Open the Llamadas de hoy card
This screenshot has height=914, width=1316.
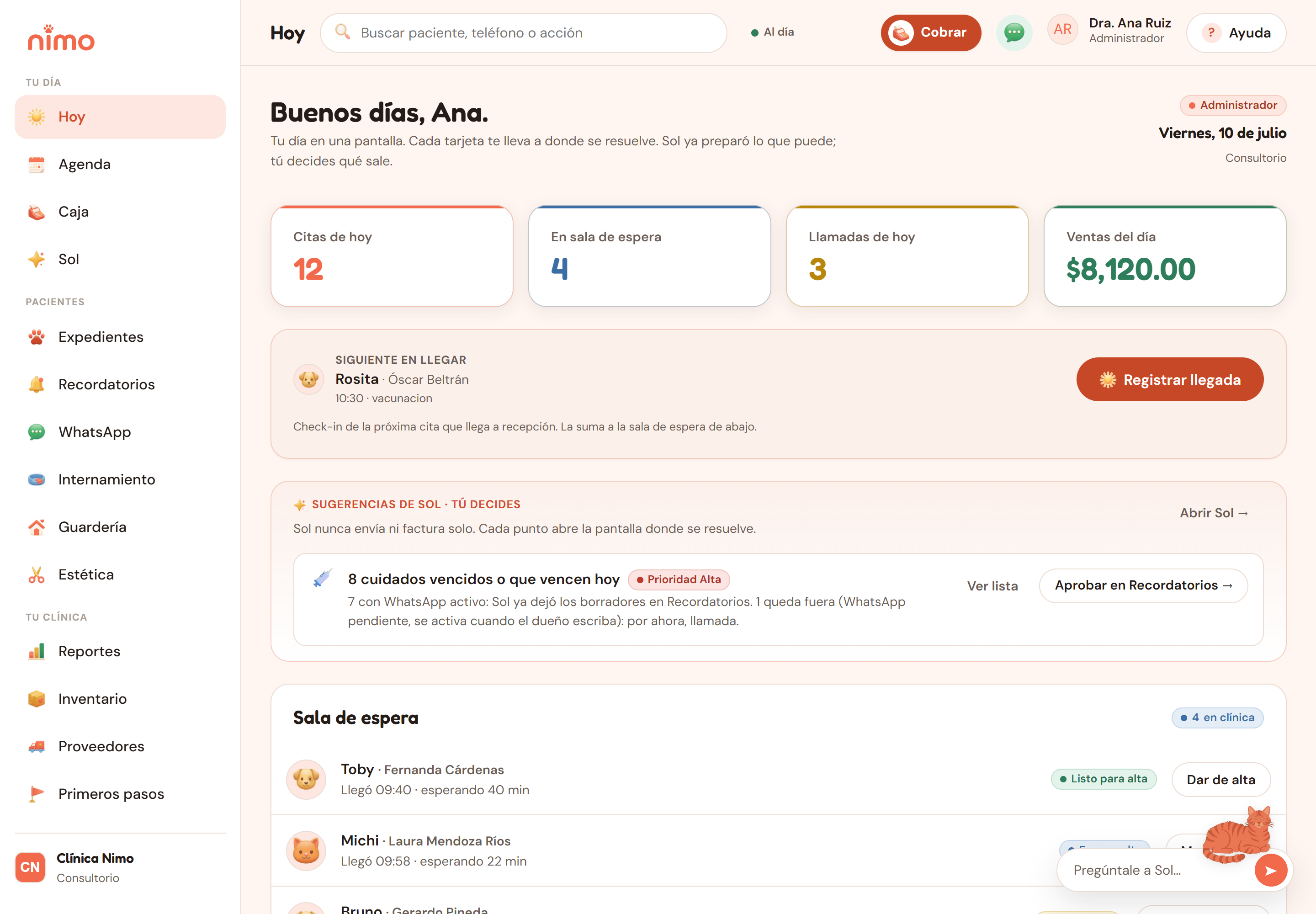pos(907,256)
